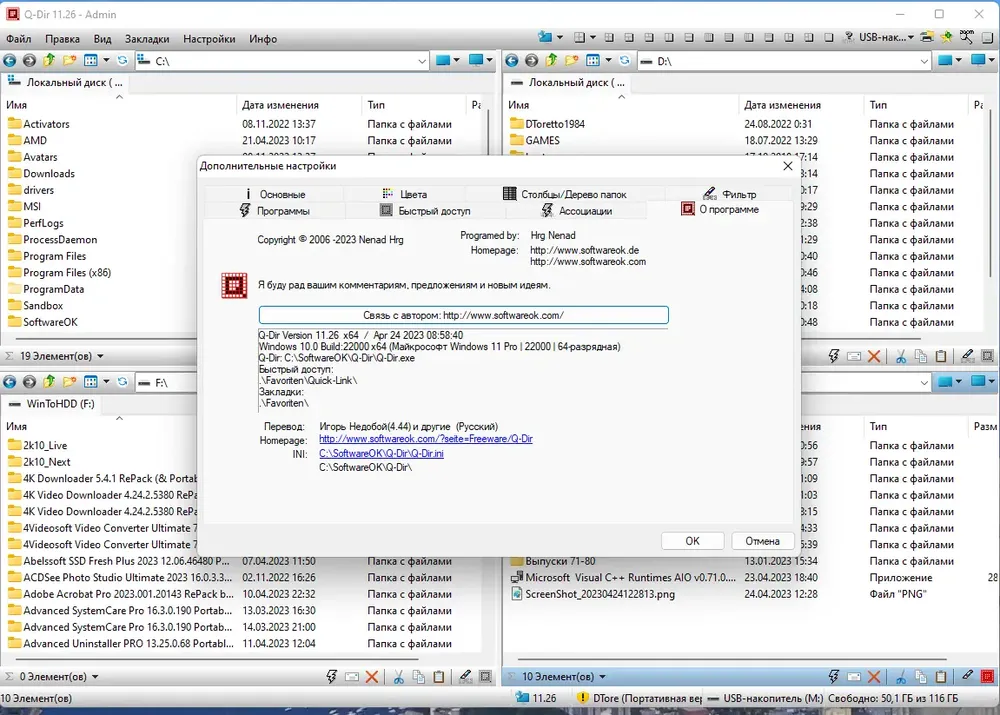The width and height of the screenshot is (1000, 715).
Task: Expand view mode dropdown in D:\ pane
Action: [x=608, y=61]
